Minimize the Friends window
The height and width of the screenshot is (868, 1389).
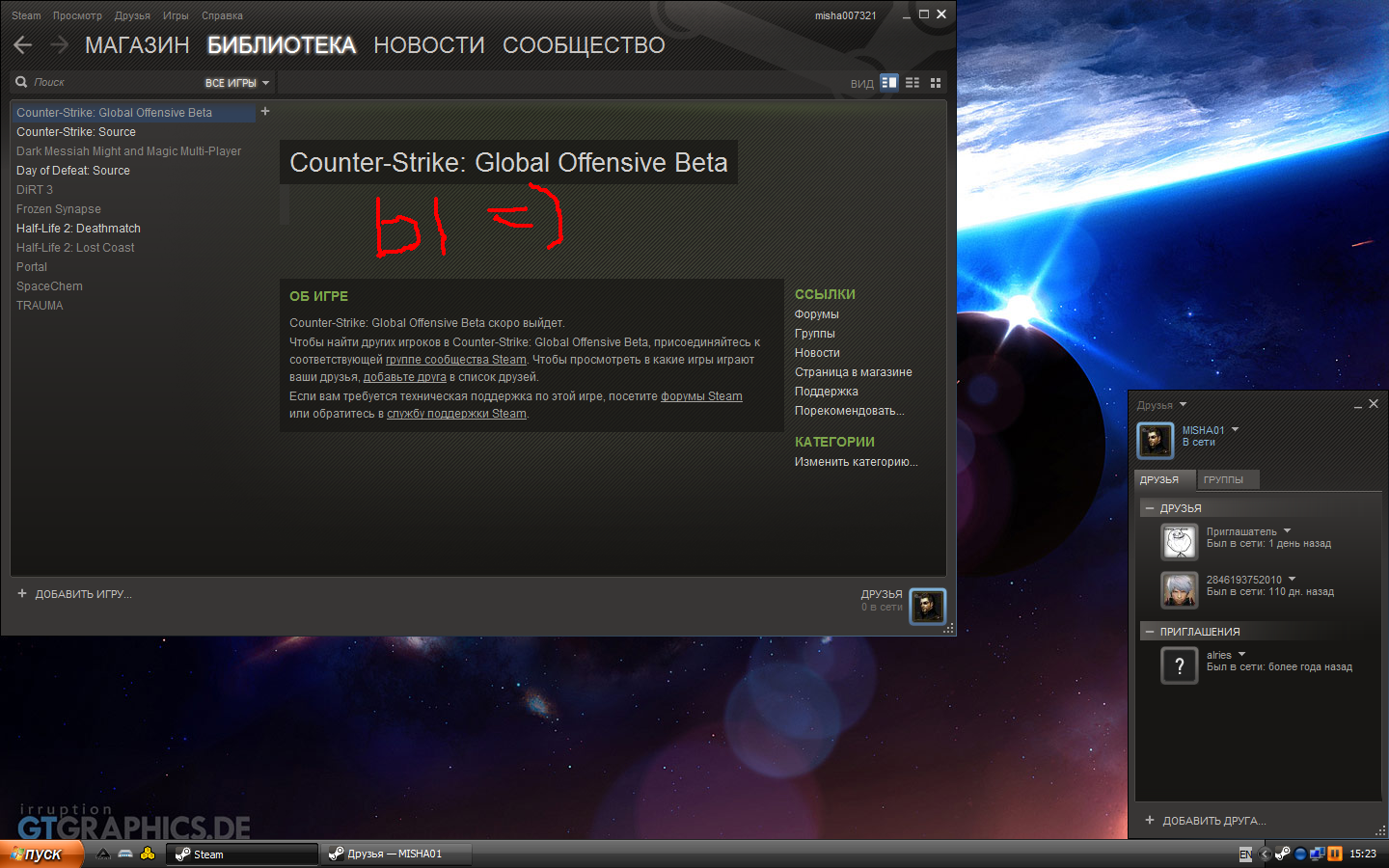pos(1357,405)
